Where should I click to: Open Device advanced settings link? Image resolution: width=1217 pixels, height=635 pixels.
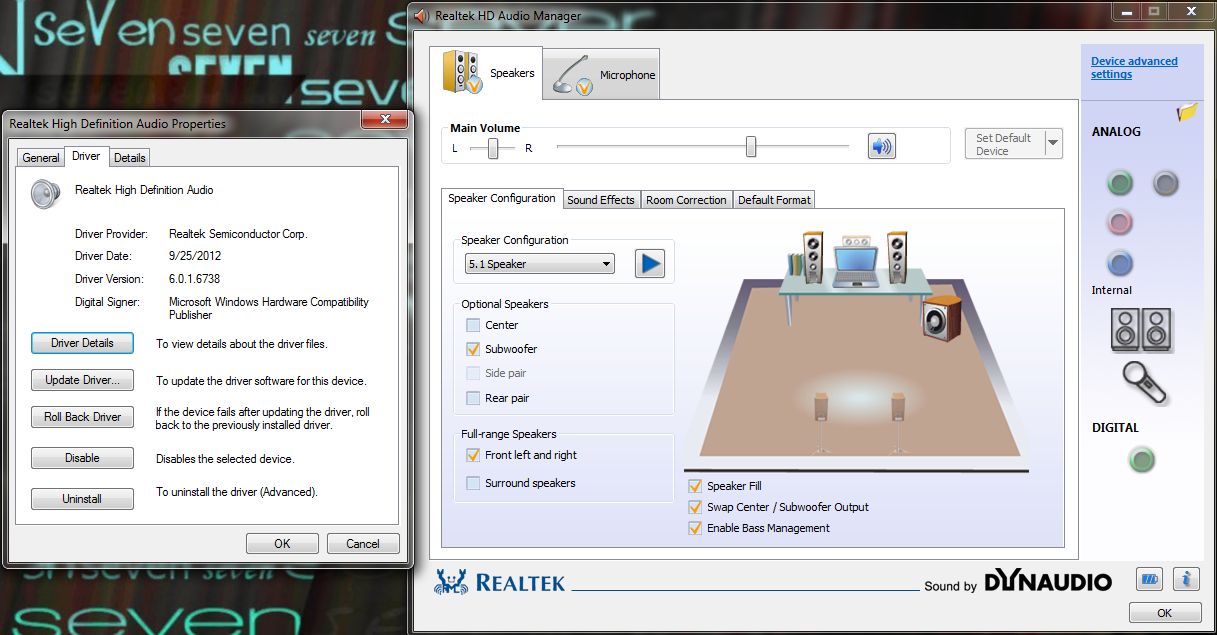pyautogui.click(x=1134, y=68)
